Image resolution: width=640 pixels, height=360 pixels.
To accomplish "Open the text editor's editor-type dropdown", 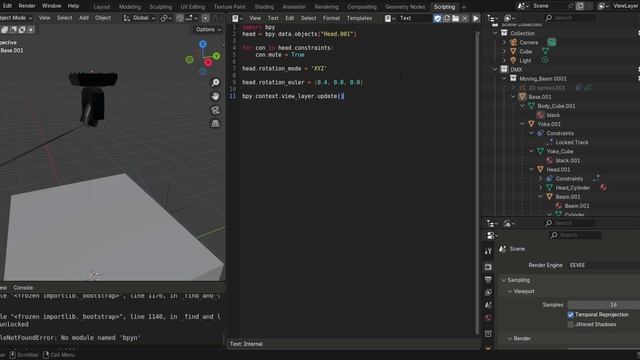I will click(237, 18).
